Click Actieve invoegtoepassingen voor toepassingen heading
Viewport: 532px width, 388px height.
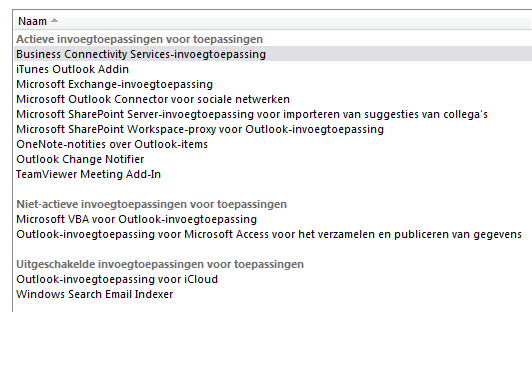coord(139,39)
